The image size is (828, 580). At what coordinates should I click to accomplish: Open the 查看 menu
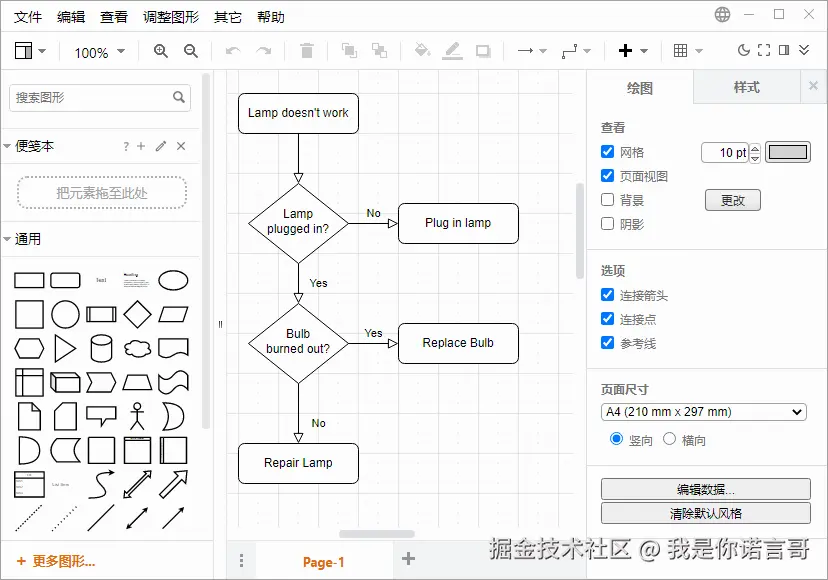pyautogui.click(x=114, y=17)
